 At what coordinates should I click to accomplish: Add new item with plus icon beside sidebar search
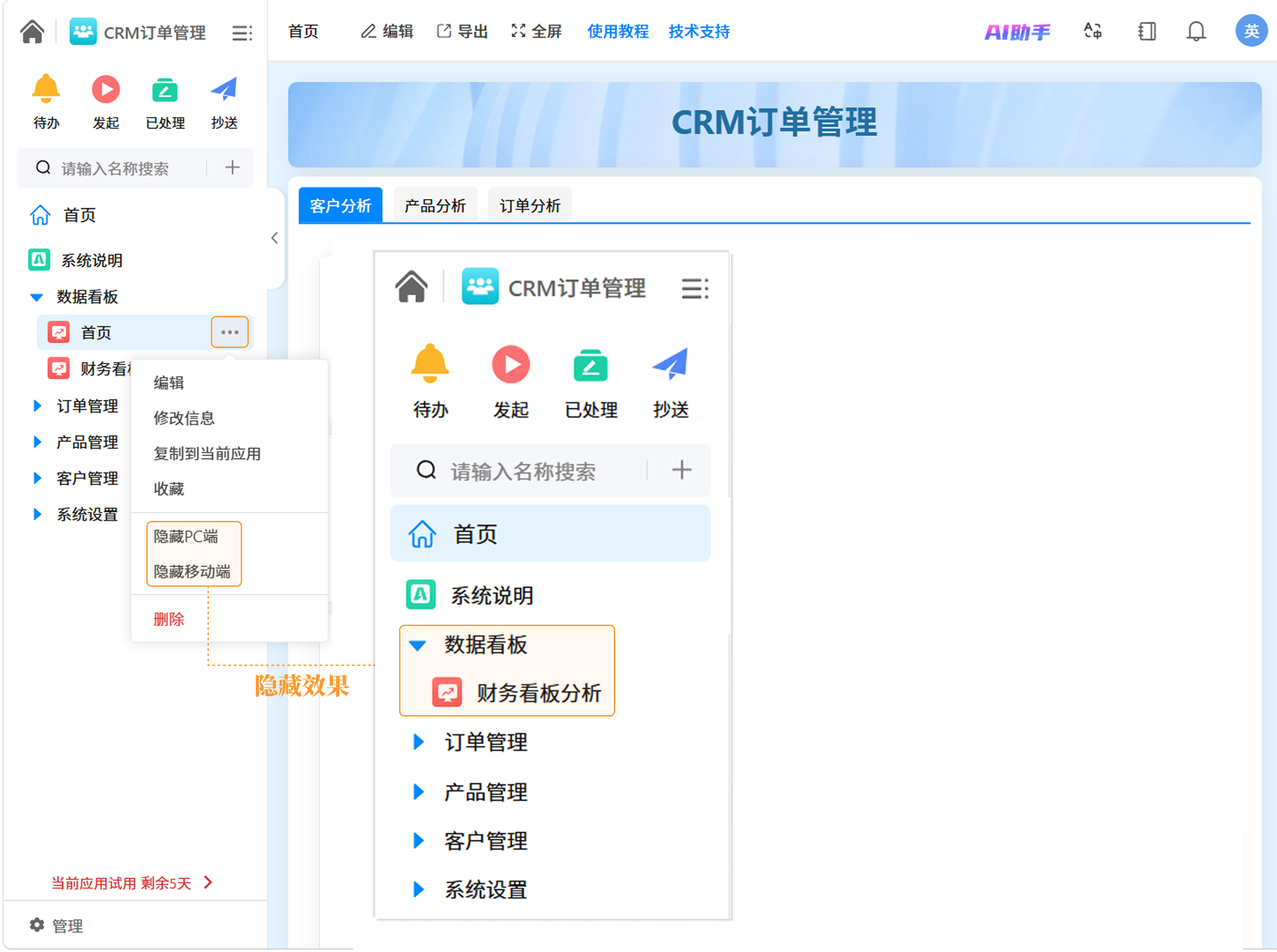(232, 168)
